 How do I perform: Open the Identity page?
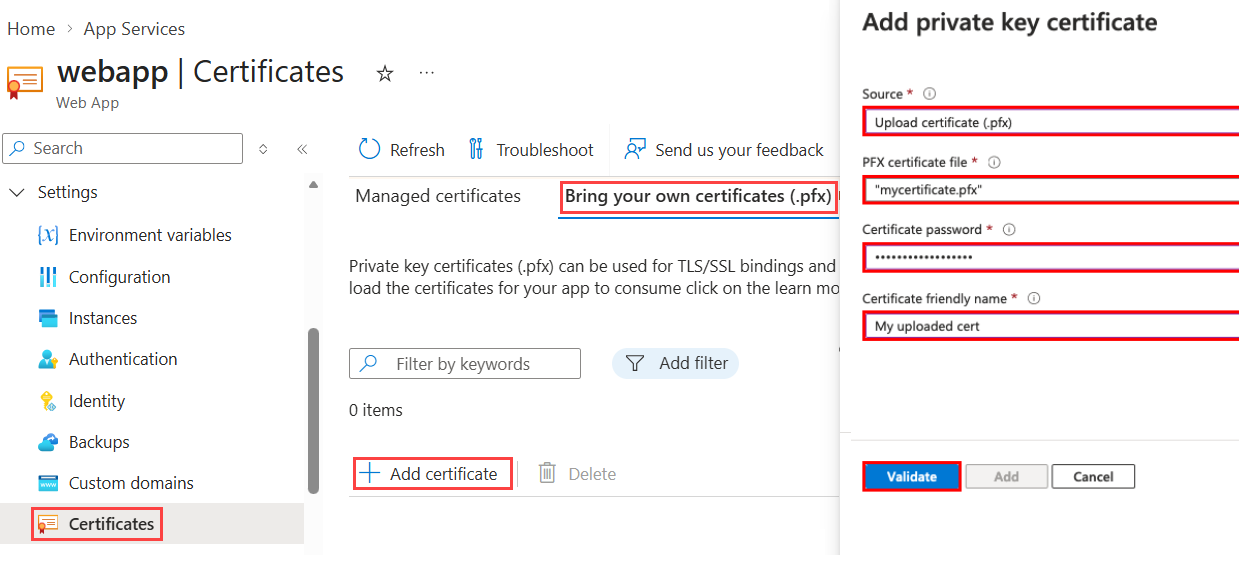click(97, 401)
